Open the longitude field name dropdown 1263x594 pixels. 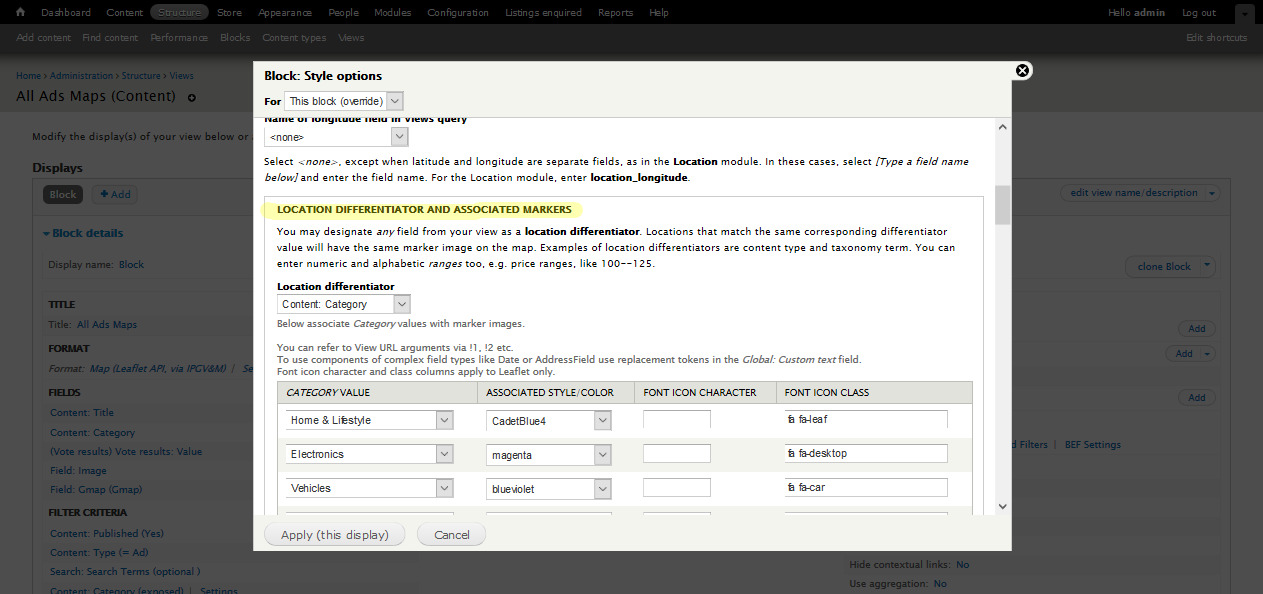pos(336,137)
